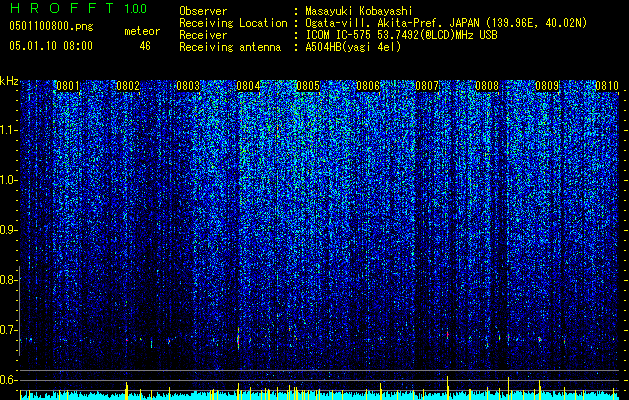This screenshot has width=629, height=400.
Task: Click the 0801 time marker
Action: [x=68, y=86]
